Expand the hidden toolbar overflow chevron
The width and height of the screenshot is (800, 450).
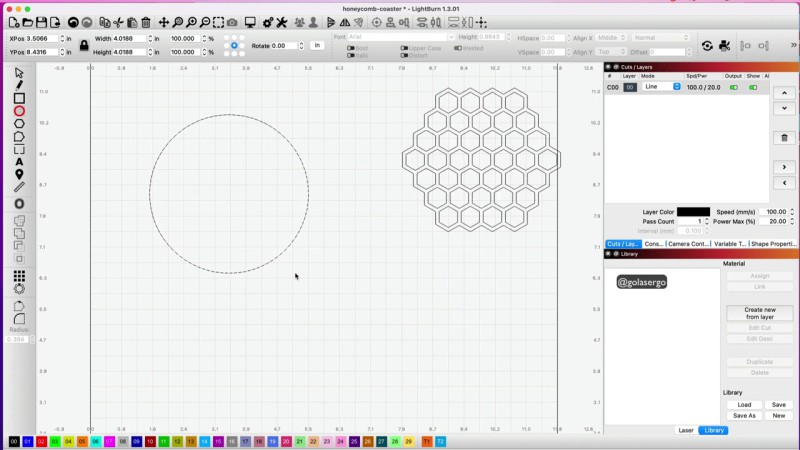pos(794,45)
